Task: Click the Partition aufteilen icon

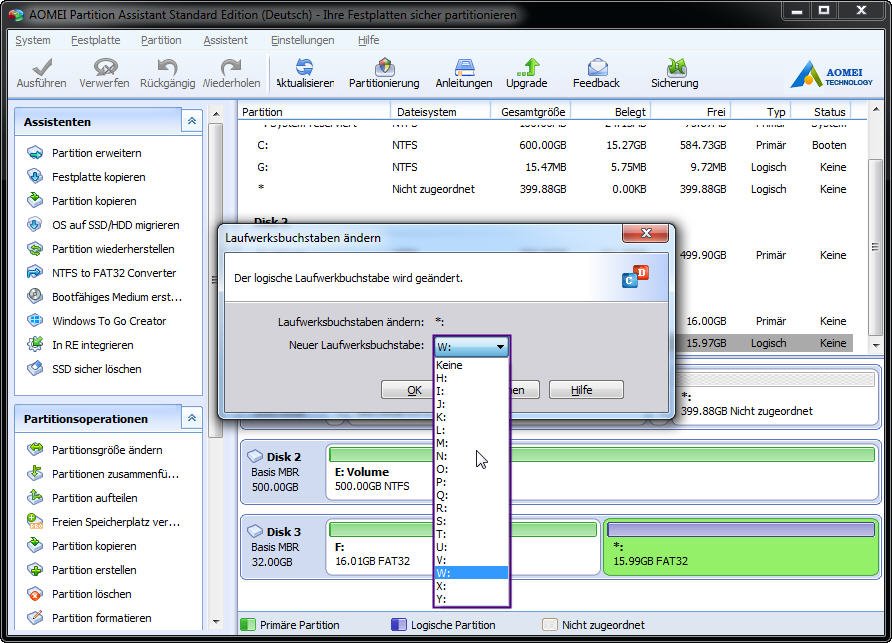Action: (x=35, y=497)
